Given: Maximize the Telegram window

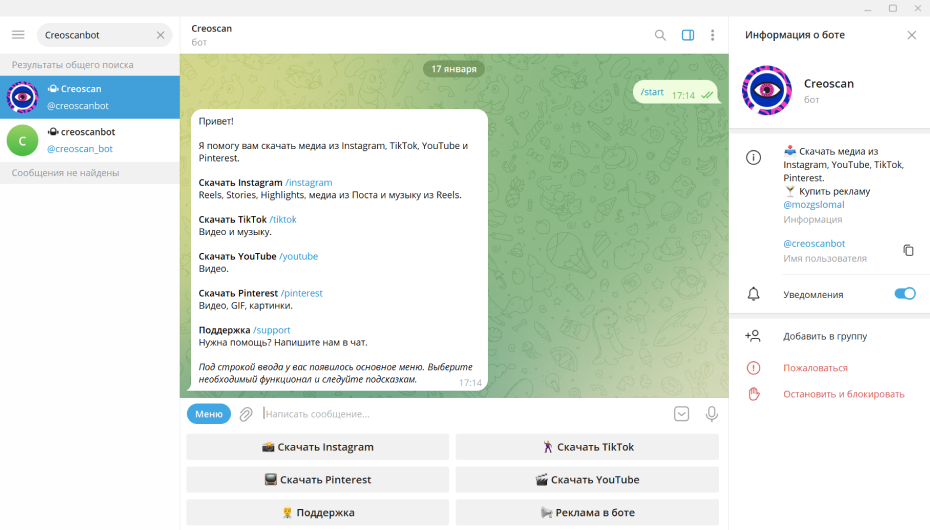Looking at the screenshot, I should (893, 8).
